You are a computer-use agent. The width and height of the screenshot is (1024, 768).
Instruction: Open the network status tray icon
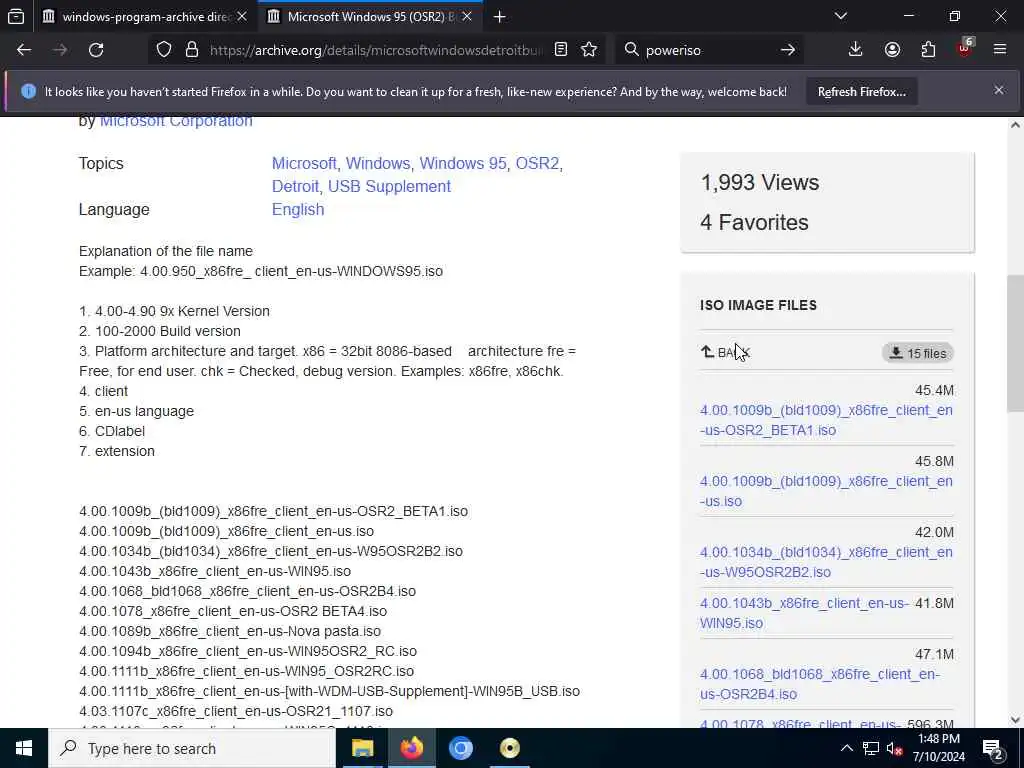tap(871, 748)
